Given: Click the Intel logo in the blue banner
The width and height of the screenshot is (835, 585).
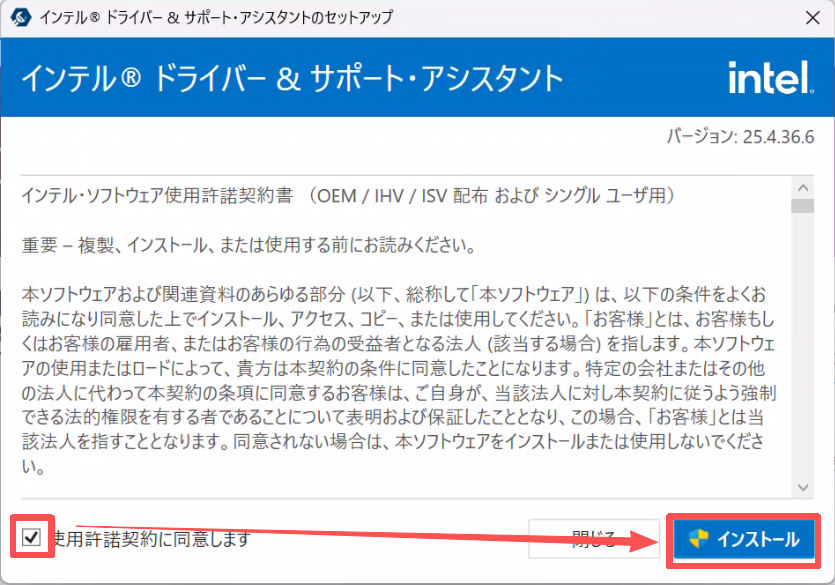Looking at the screenshot, I should point(771,78).
